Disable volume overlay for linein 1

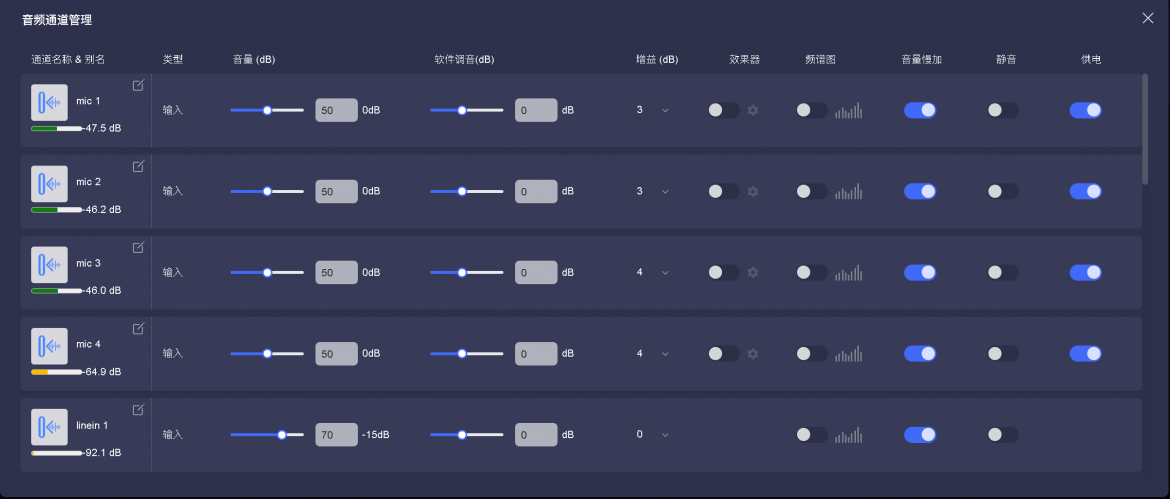click(919, 434)
